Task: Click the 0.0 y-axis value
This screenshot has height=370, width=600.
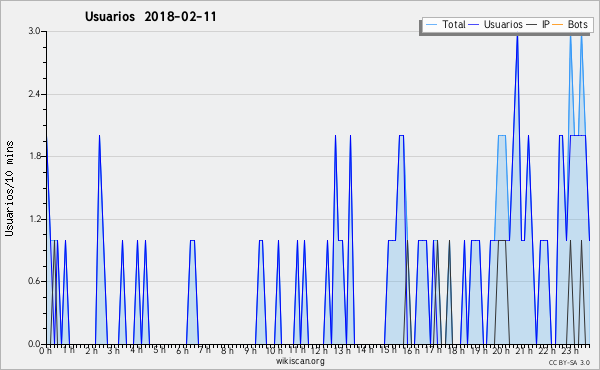Action: point(34,344)
